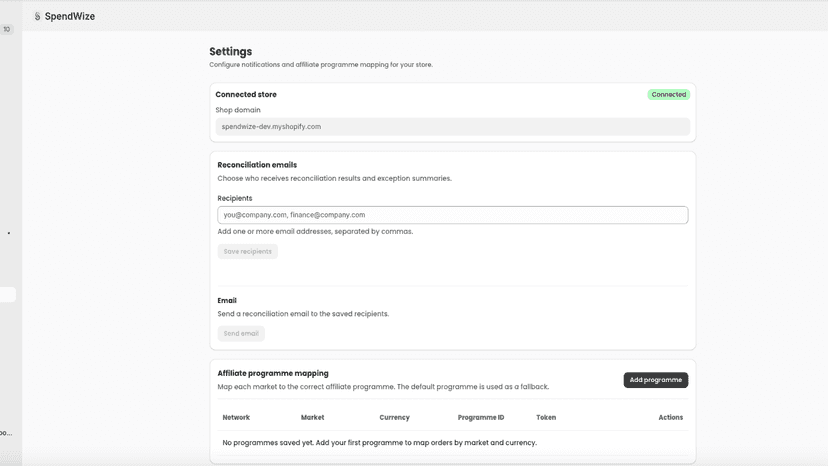Click the Actions column header
Viewport: 828px width, 466px height.
click(x=671, y=417)
